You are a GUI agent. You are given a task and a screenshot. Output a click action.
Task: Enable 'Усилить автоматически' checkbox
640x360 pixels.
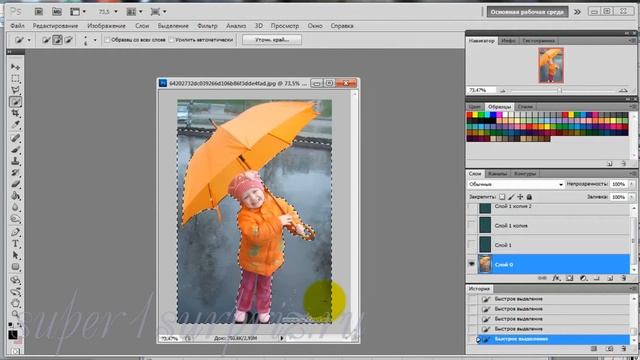(171, 40)
